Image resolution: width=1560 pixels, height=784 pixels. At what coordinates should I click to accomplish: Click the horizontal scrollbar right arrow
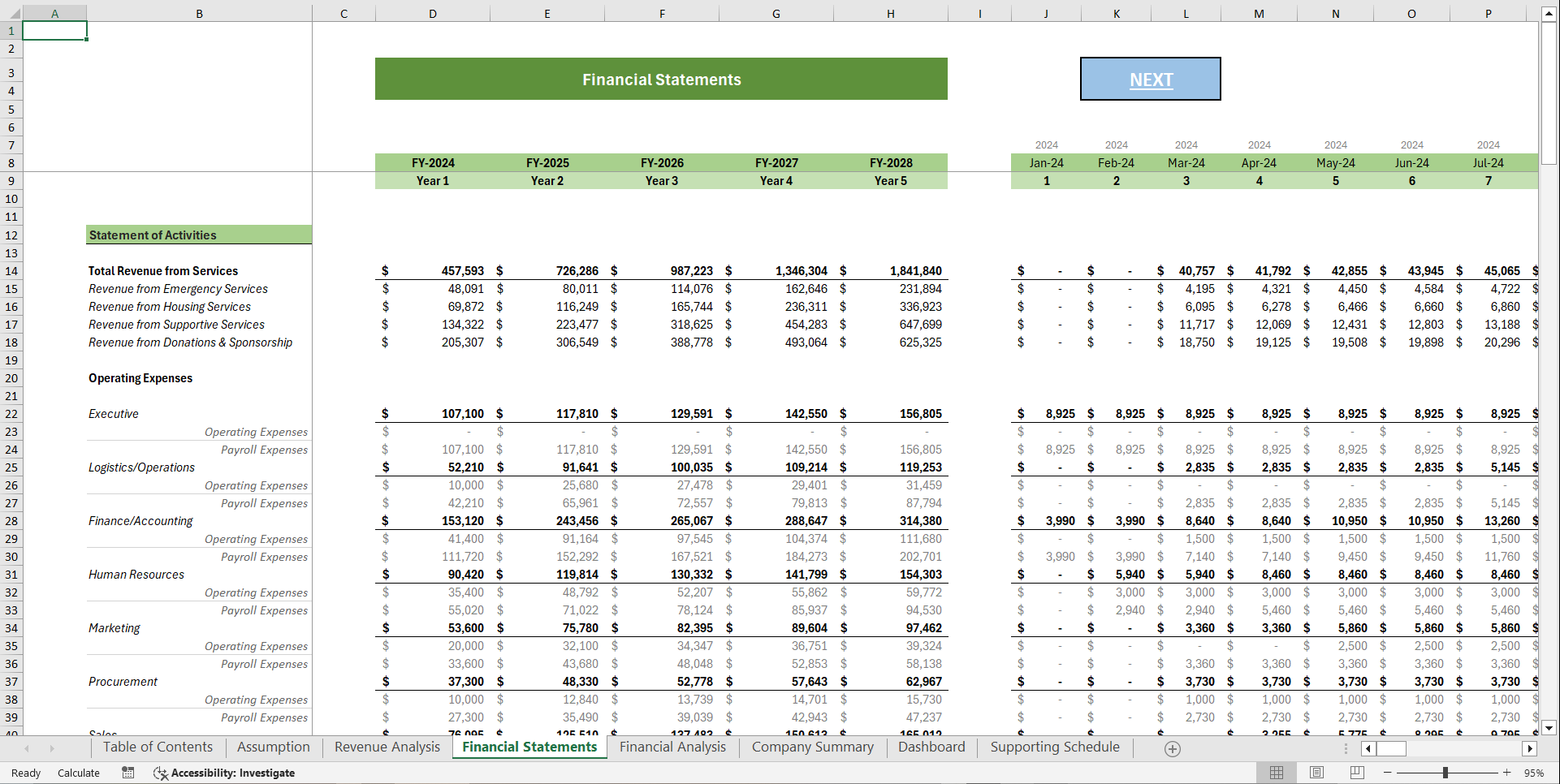tap(1530, 748)
